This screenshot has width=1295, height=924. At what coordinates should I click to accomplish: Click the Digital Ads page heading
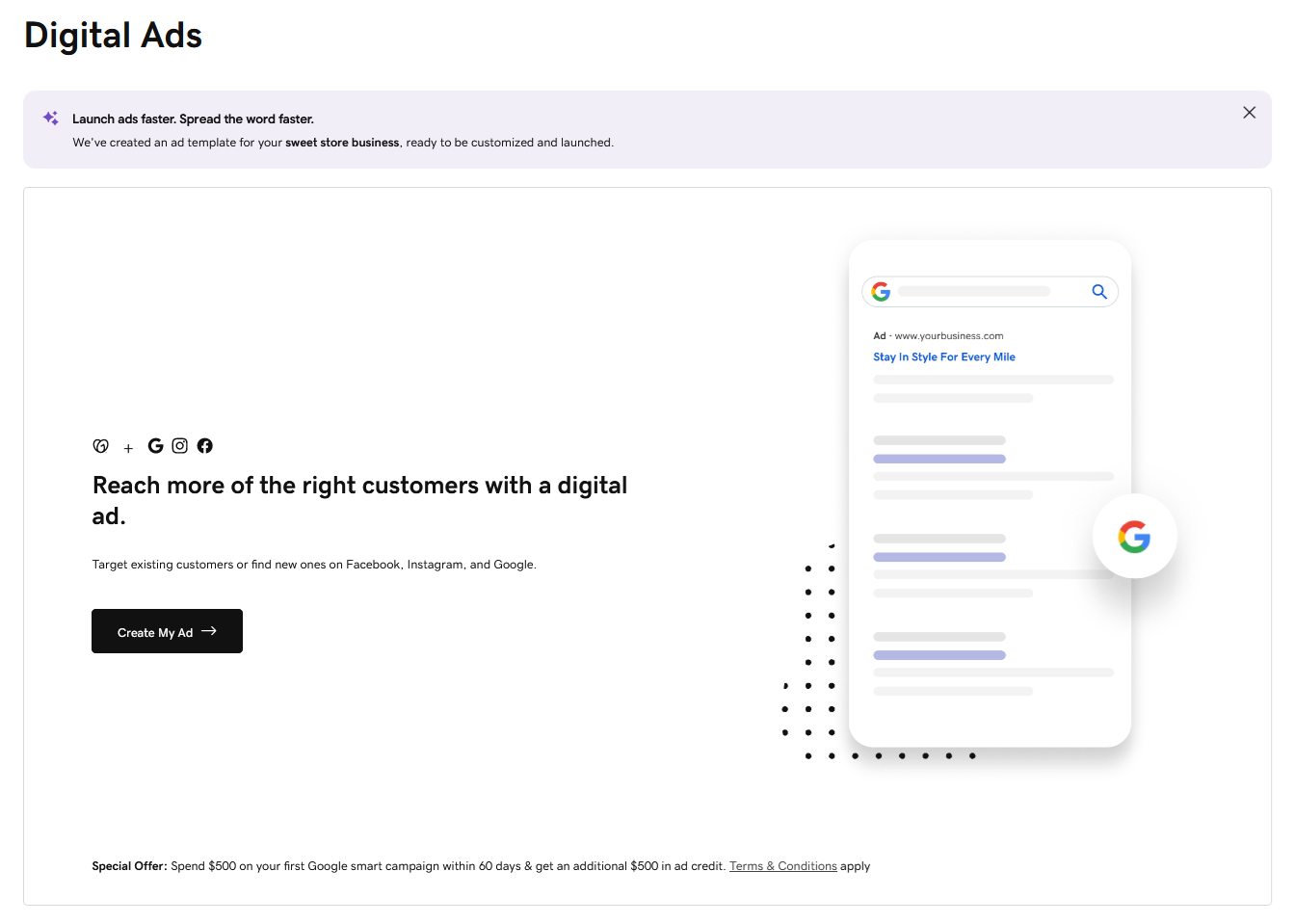[113, 36]
